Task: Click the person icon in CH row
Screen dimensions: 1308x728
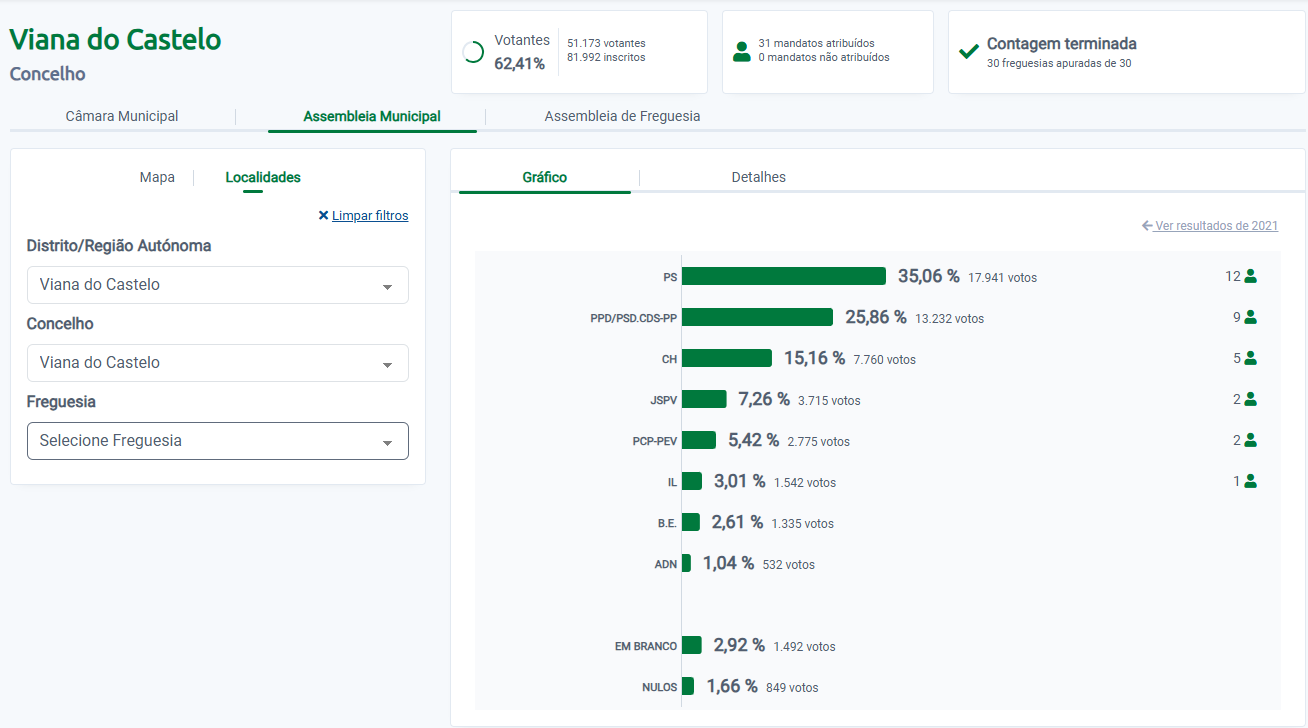Action: 1250,359
